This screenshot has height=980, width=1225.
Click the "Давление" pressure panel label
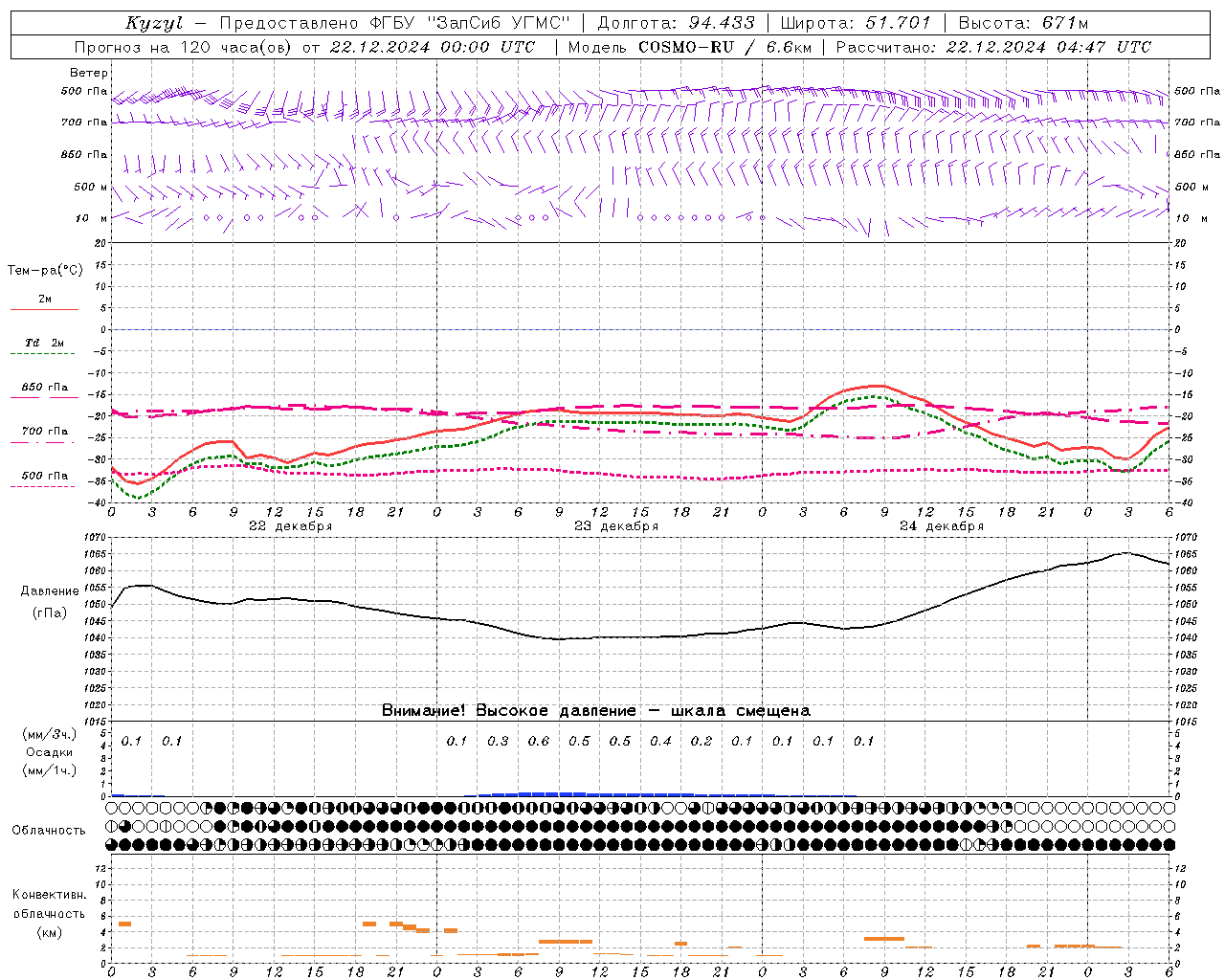50,591
